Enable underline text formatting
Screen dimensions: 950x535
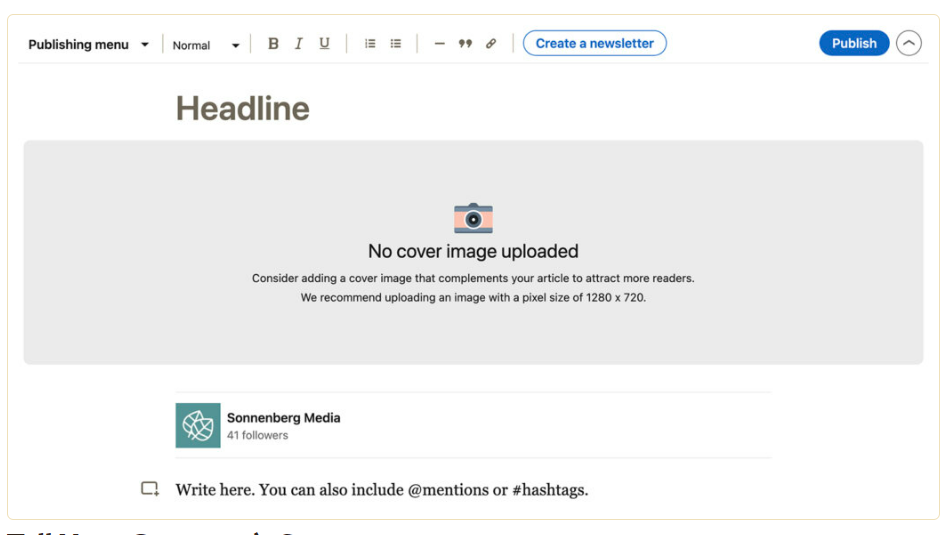(324, 44)
